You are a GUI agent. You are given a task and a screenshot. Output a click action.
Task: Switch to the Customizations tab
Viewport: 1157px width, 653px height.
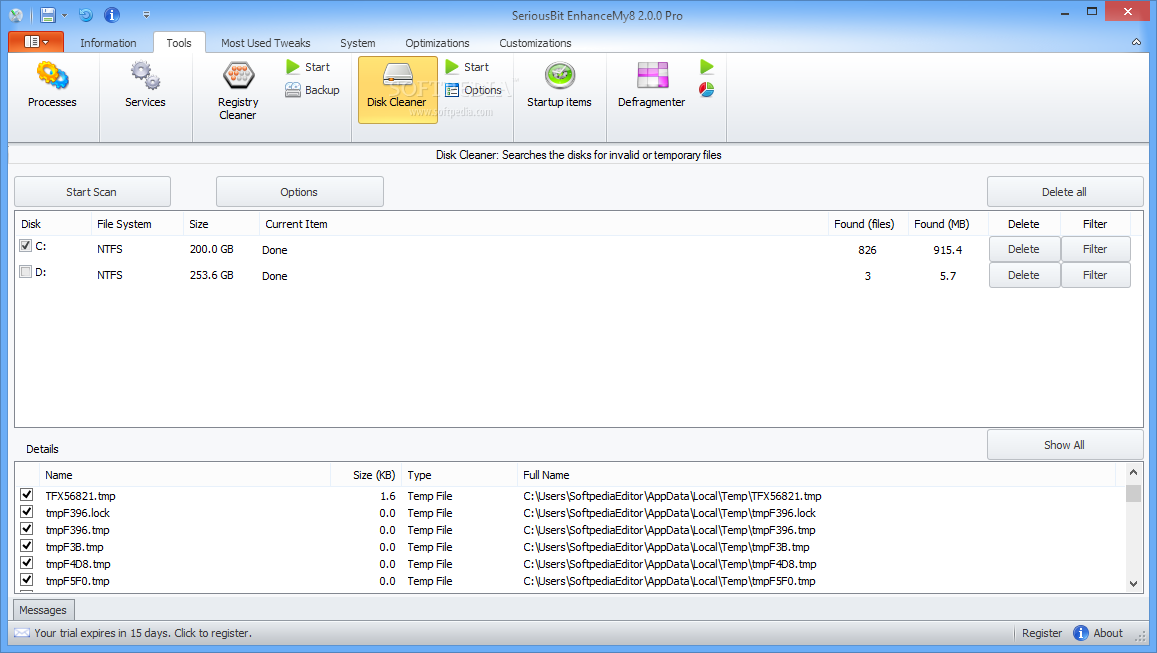[x=535, y=43]
